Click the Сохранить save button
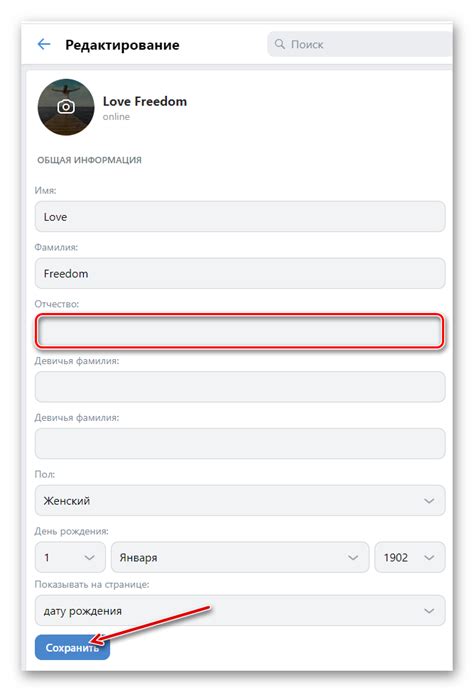The height and width of the screenshot is (692, 474). 72,647
